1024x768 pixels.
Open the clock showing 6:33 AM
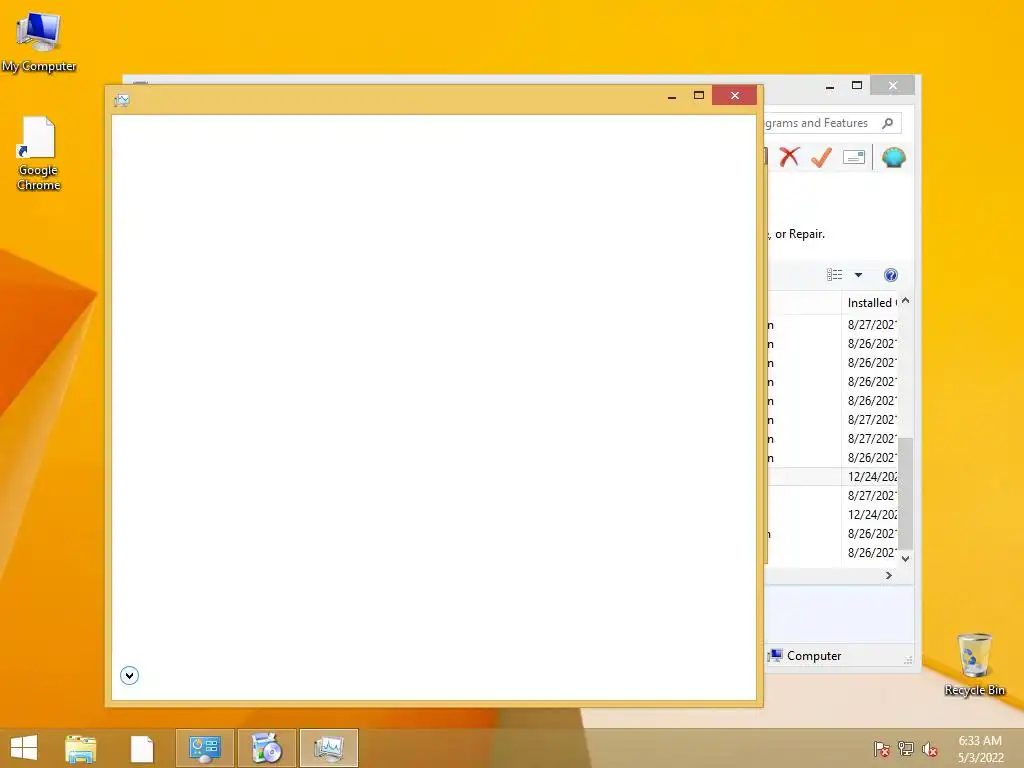(x=980, y=748)
